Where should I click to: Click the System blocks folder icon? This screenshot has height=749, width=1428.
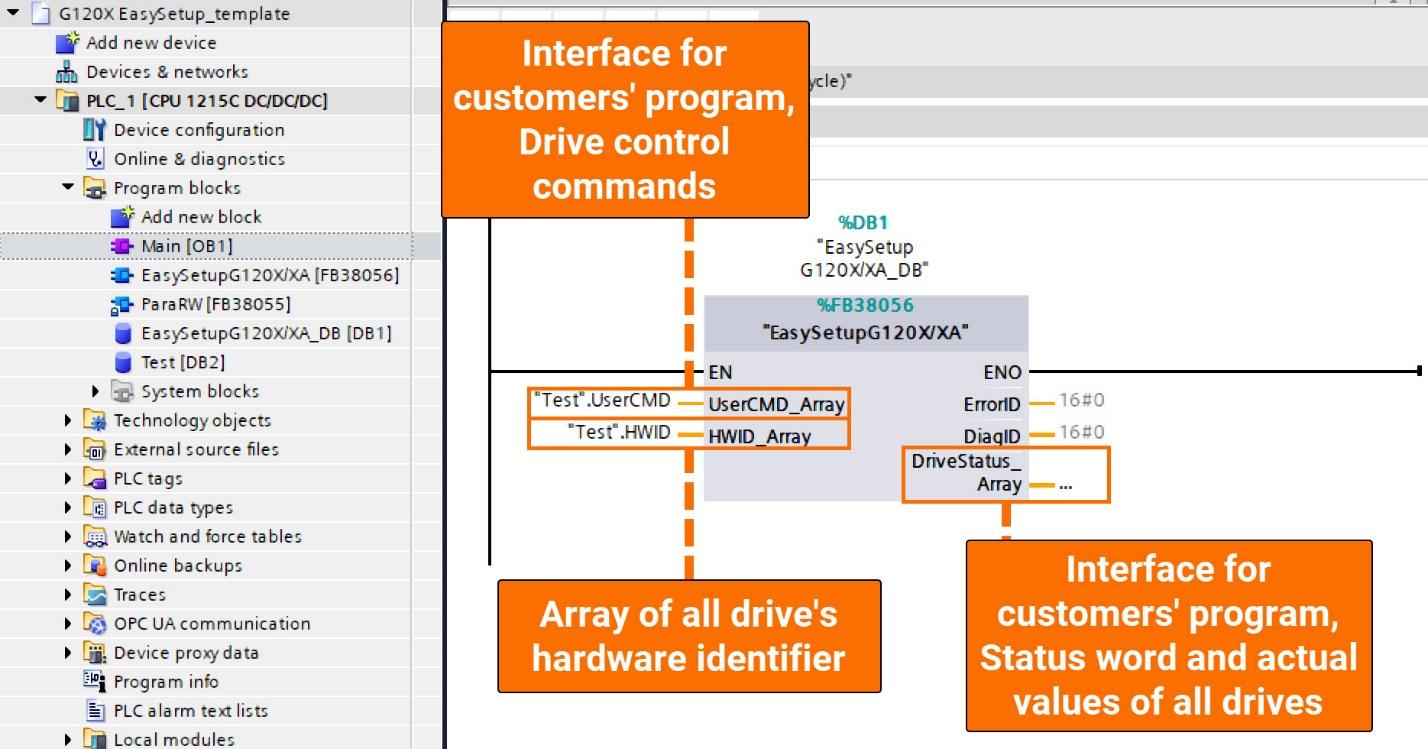tap(122, 391)
